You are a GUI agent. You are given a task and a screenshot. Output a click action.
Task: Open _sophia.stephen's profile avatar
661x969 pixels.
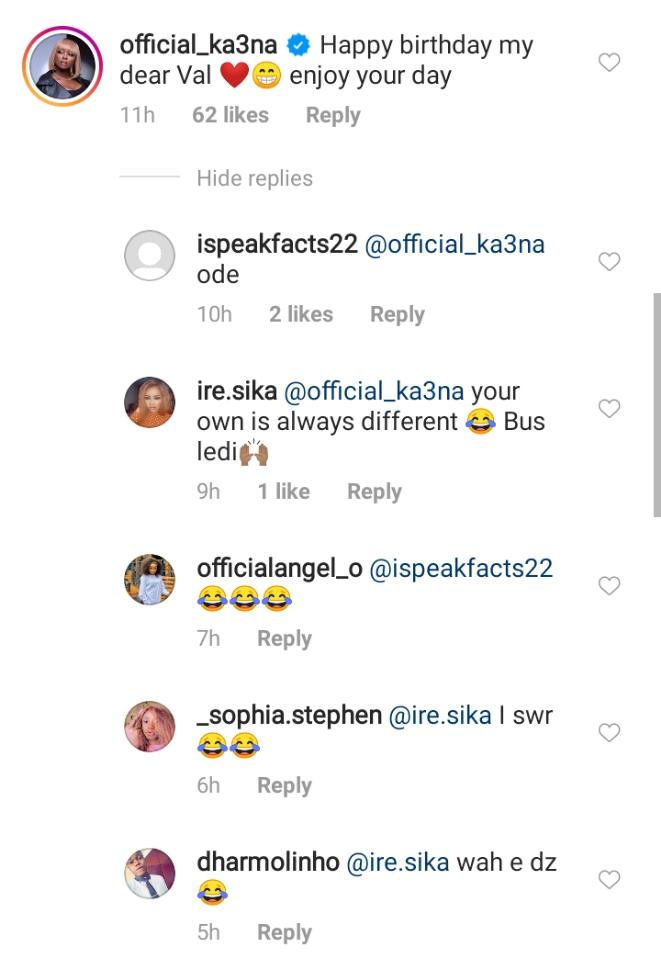[x=150, y=726]
